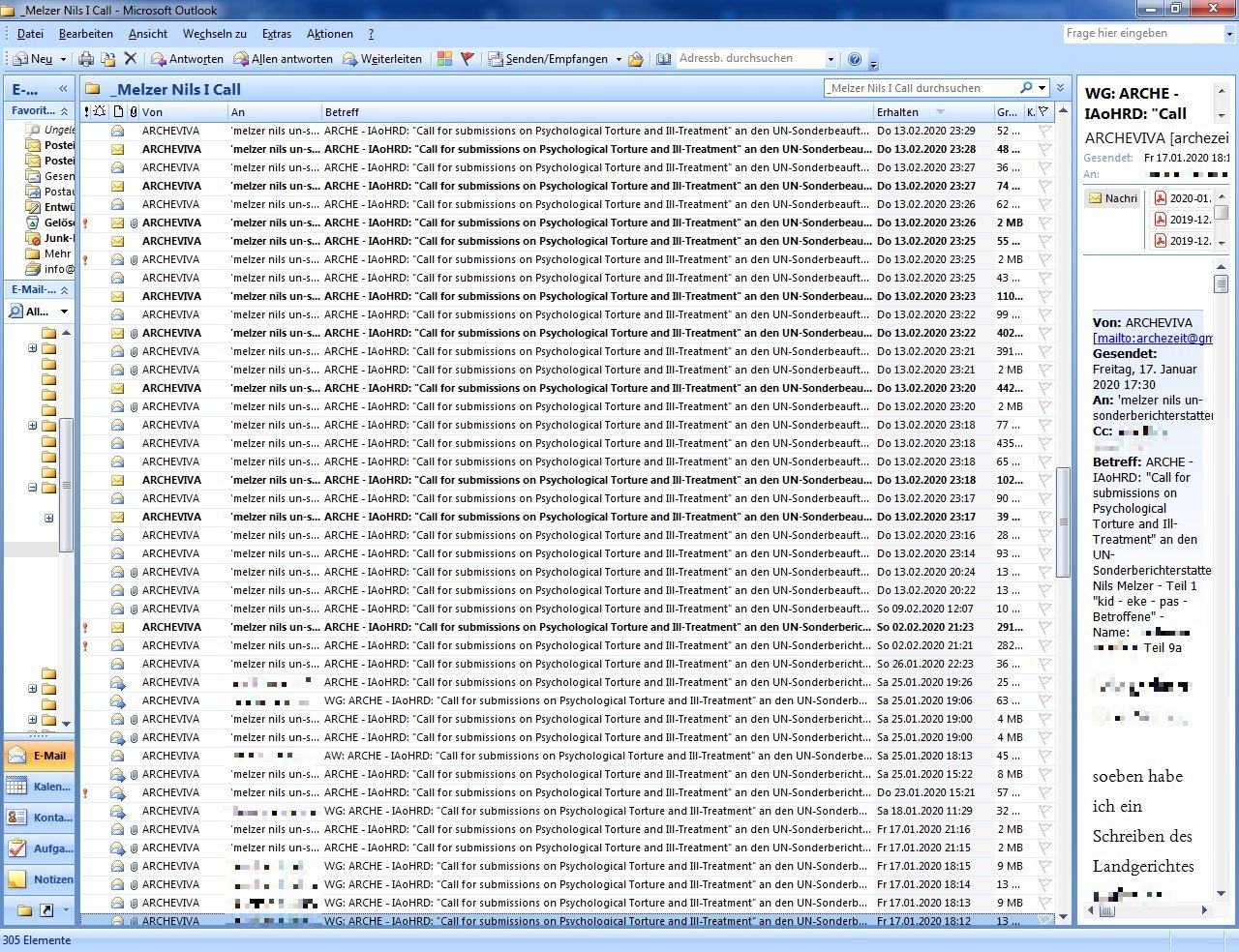Open the address book icon
Image resolution: width=1239 pixels, height=952 pixels.
pyautogui.click(x=663, y=59)
